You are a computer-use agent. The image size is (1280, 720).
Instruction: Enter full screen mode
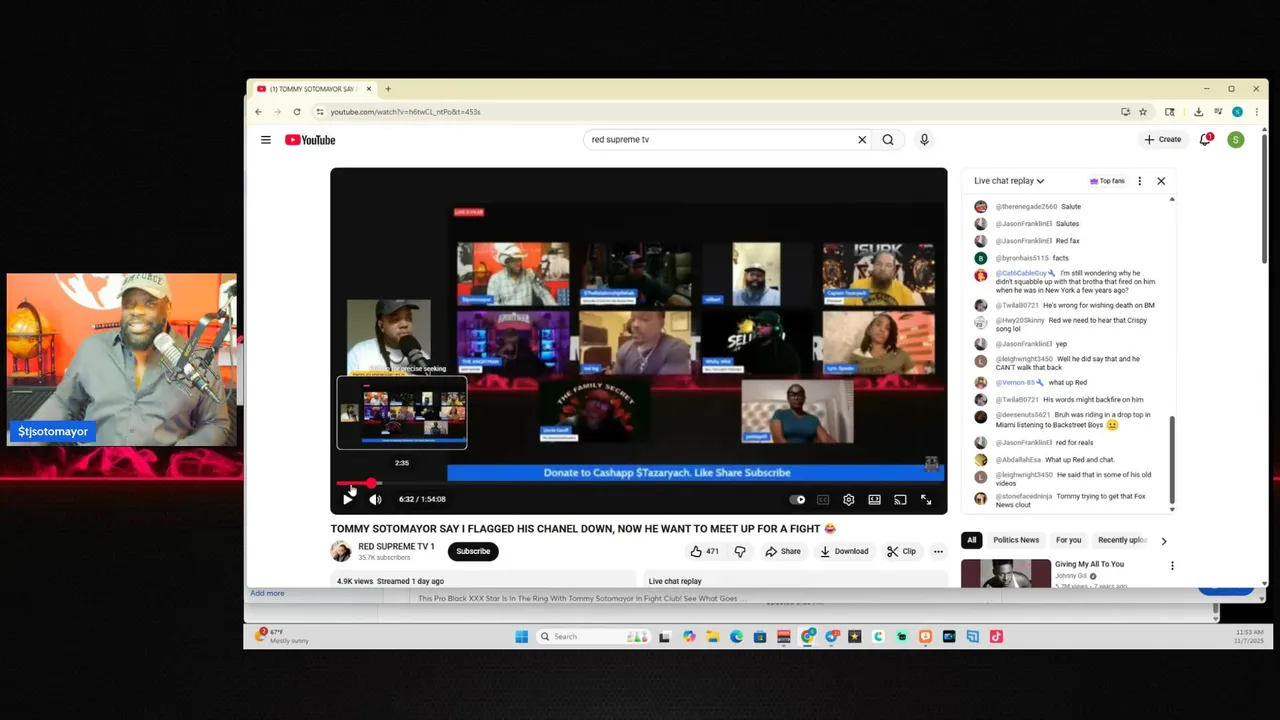pos(926,500)
